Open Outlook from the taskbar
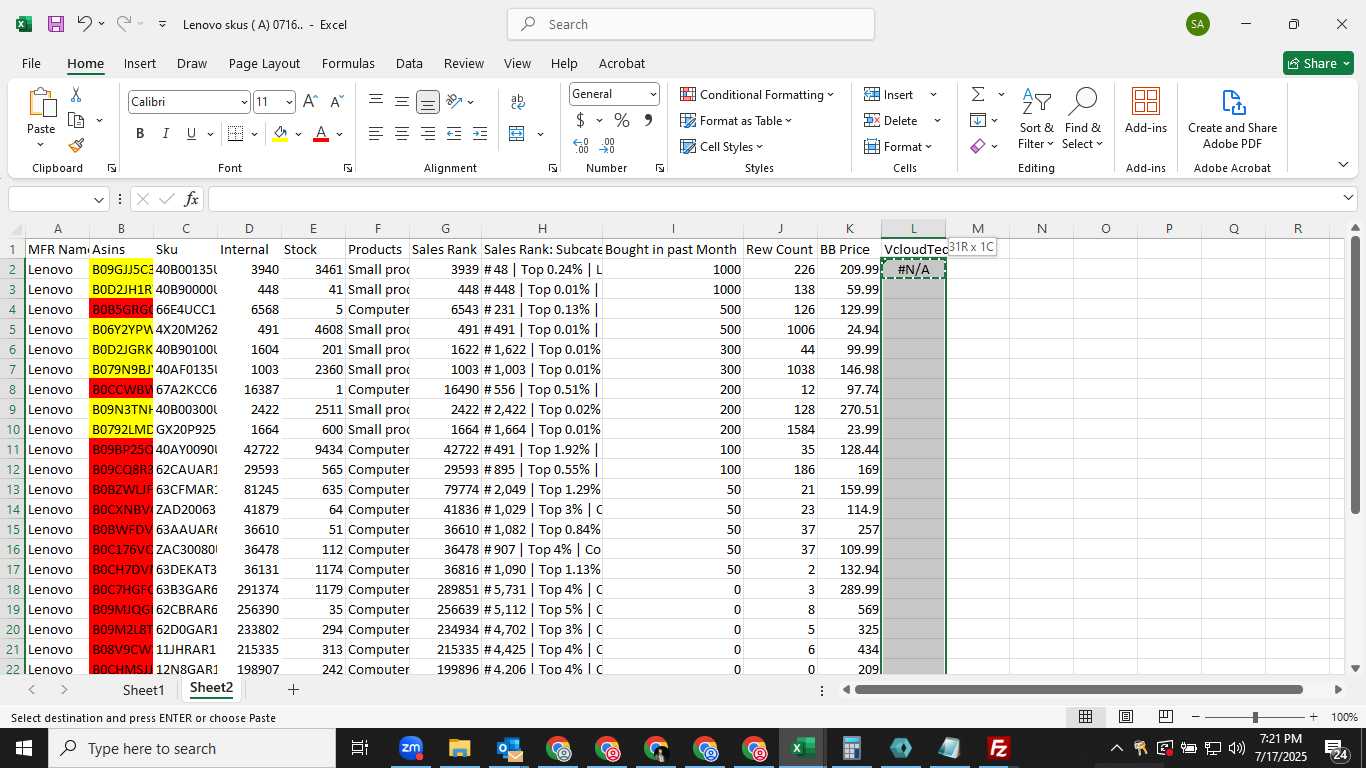This screenshot has height=768, width=1366. (x=509, y=748)
